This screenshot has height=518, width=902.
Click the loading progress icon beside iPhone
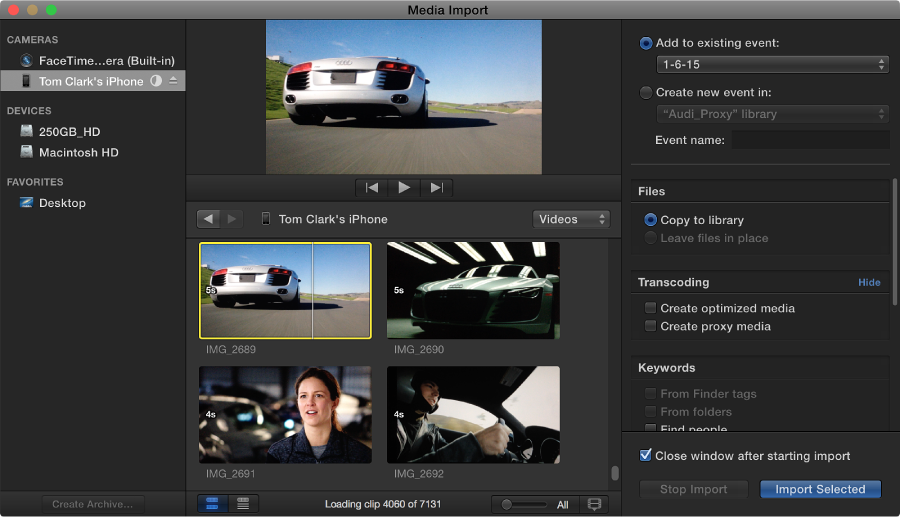tap(156, 81)
